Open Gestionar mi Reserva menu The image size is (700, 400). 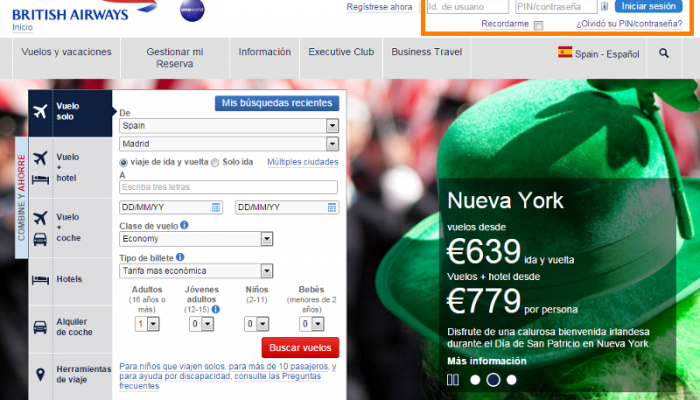point(175,58)
